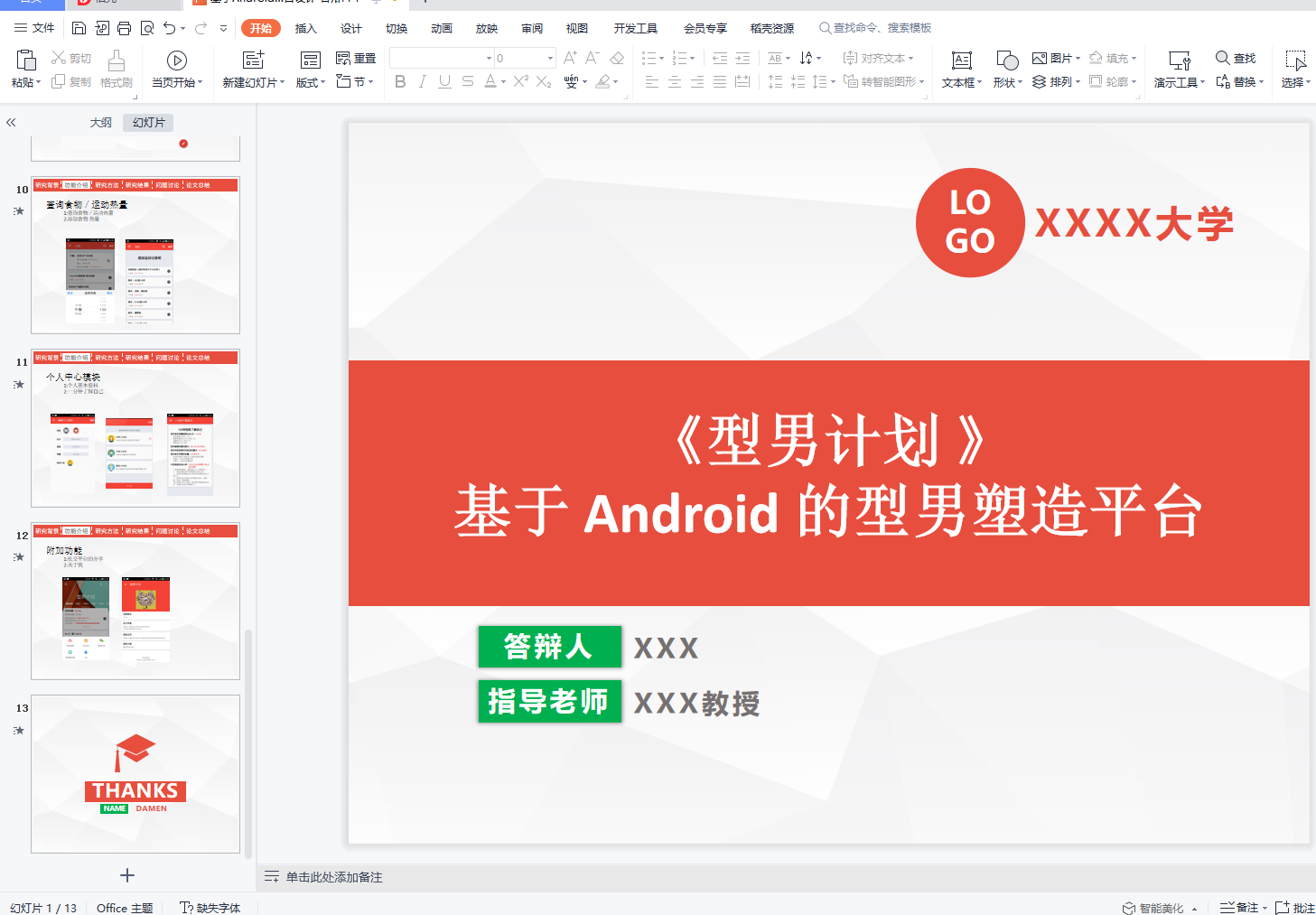Clear formatting with the eraser icon
1316x915 pixels.
point(617,58)
